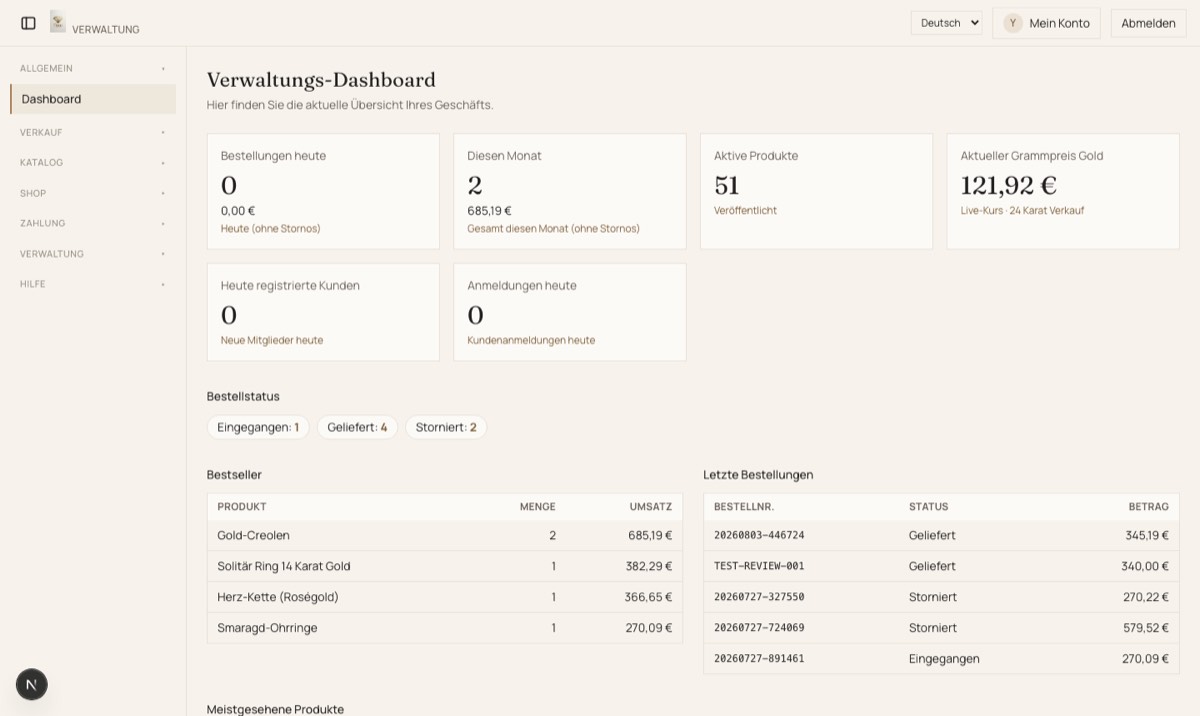Click the BESTELLNR. column header
Screen dimensions: 1200x716
point(744,507)
